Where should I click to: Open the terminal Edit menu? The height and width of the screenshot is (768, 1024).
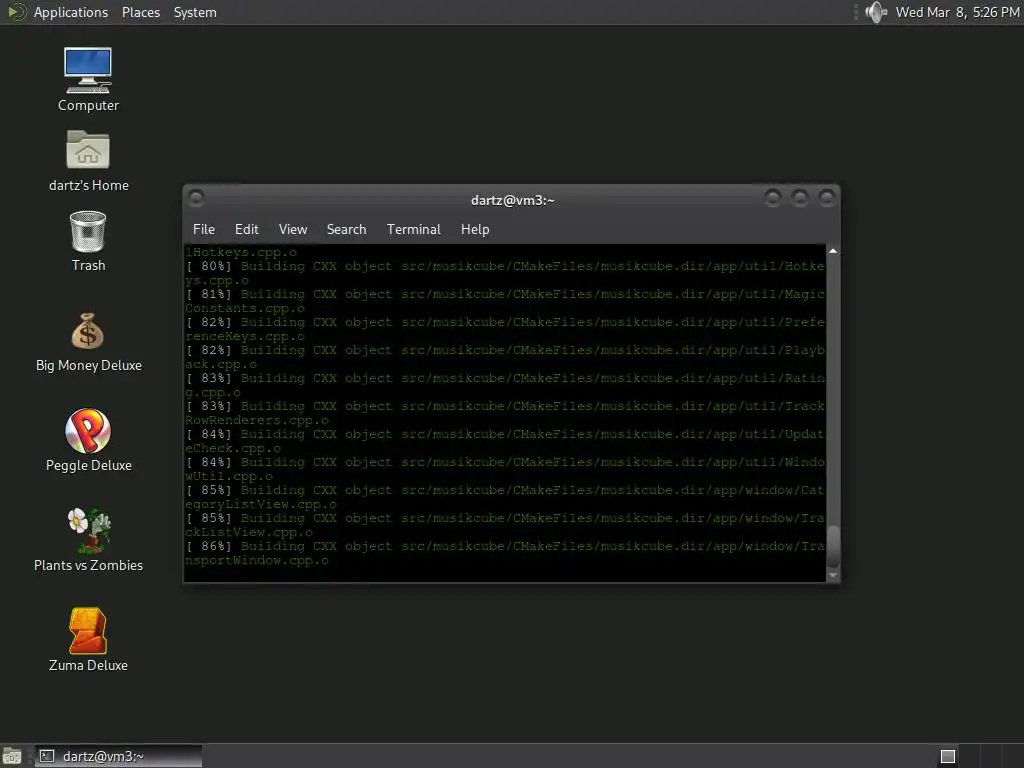point(247,229)
